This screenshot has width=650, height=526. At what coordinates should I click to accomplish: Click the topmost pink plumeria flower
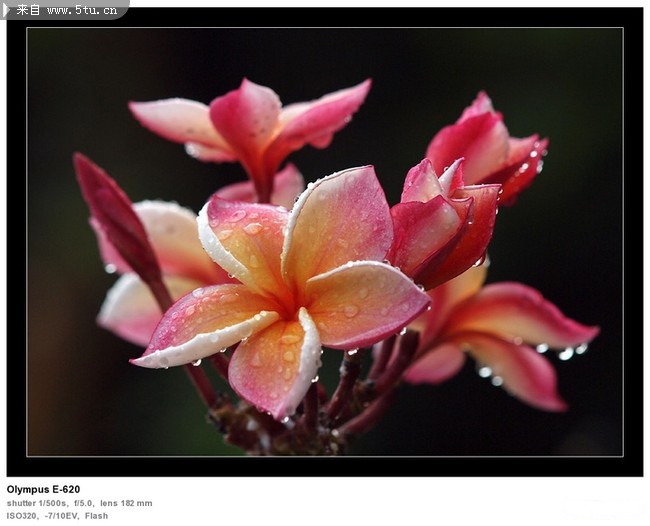pos(250,125)
